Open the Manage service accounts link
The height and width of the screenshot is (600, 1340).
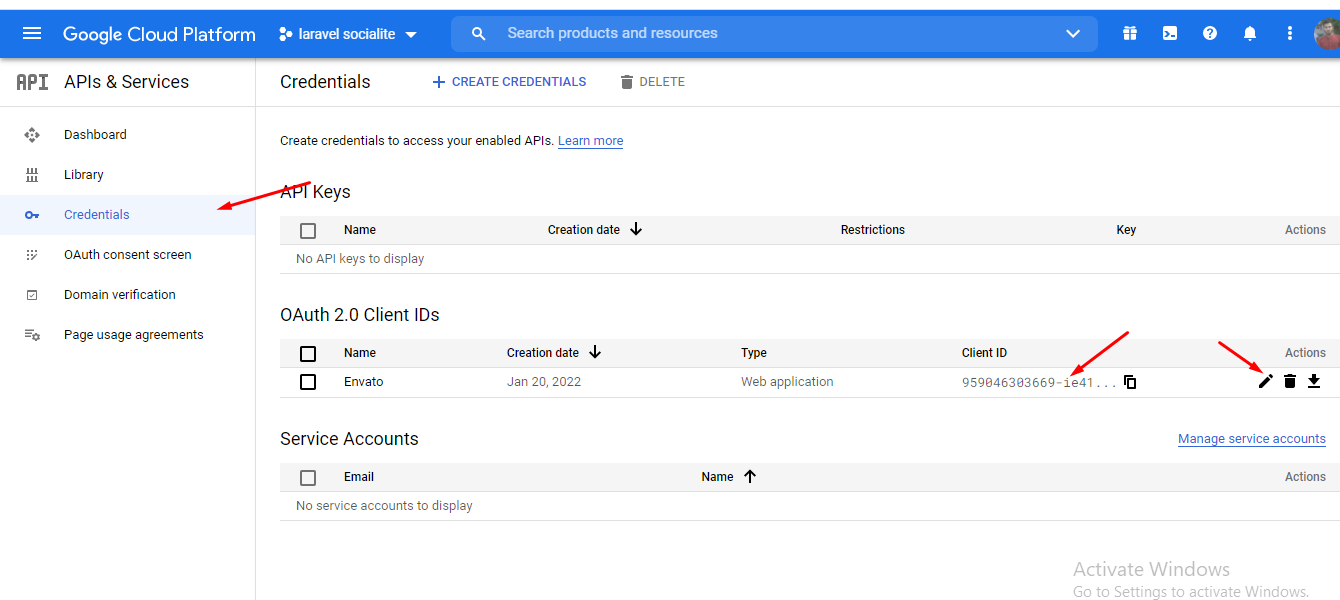pos(1251,439)
